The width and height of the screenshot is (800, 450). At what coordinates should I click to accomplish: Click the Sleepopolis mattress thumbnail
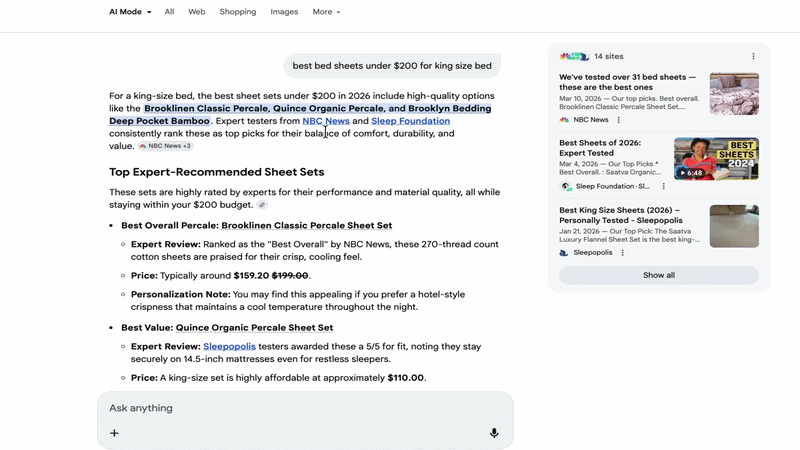coord(734,226)
